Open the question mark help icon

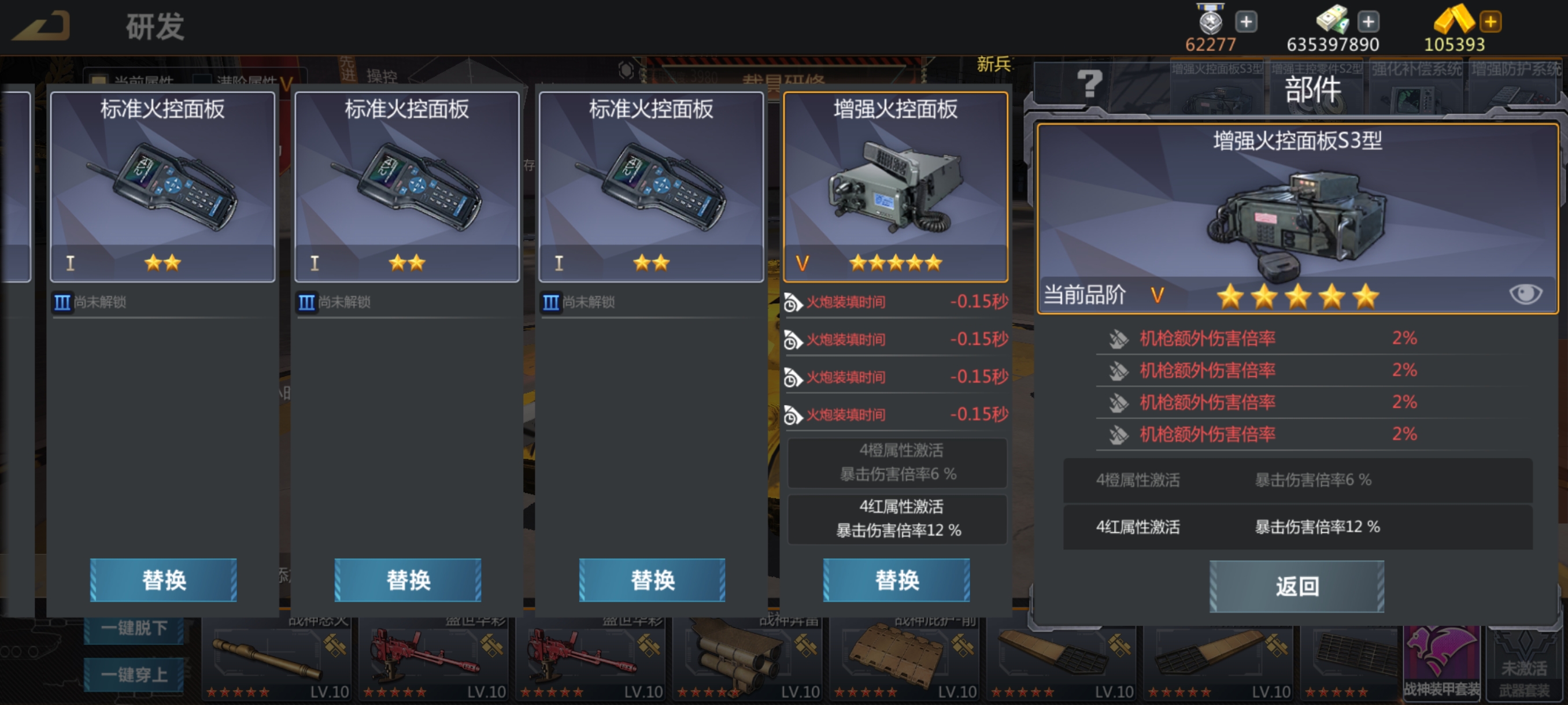tap(1089, 83)
